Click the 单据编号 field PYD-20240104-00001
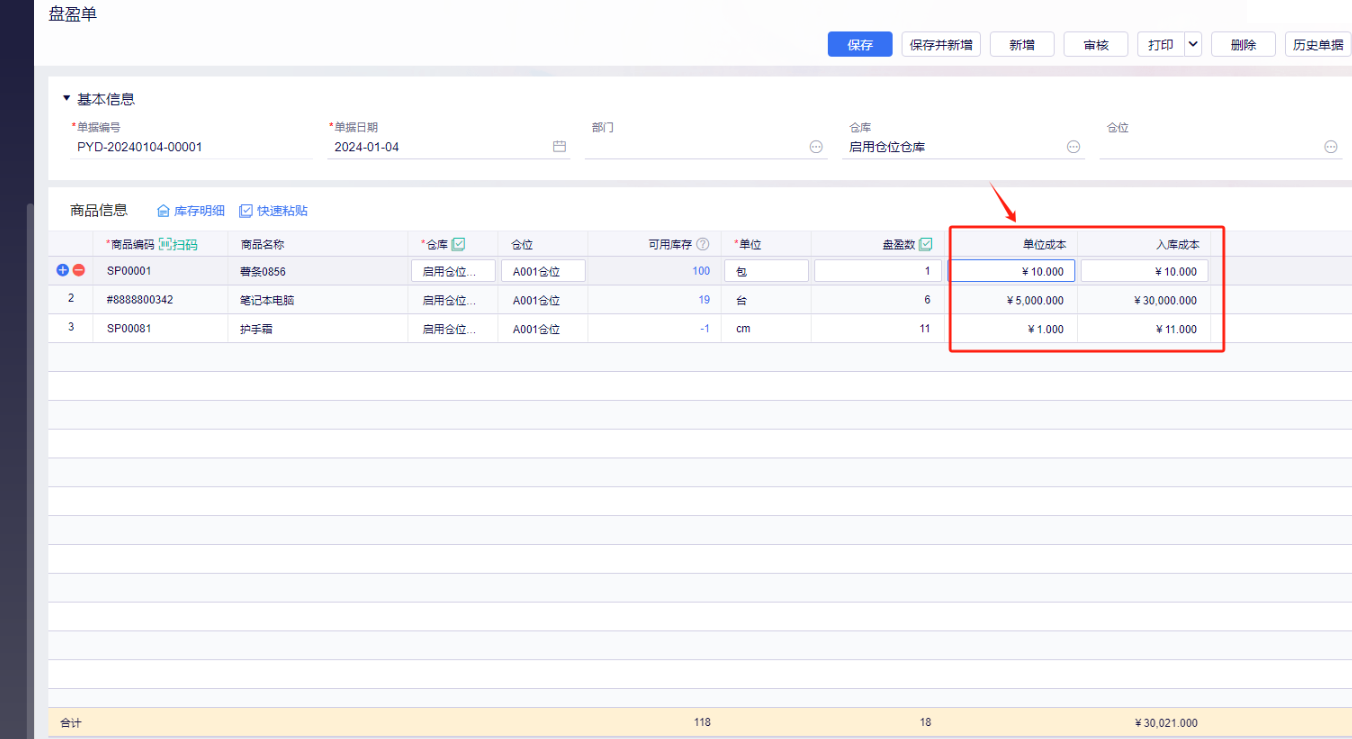The width and height of the screenshot is (1352, 739). 190,147
